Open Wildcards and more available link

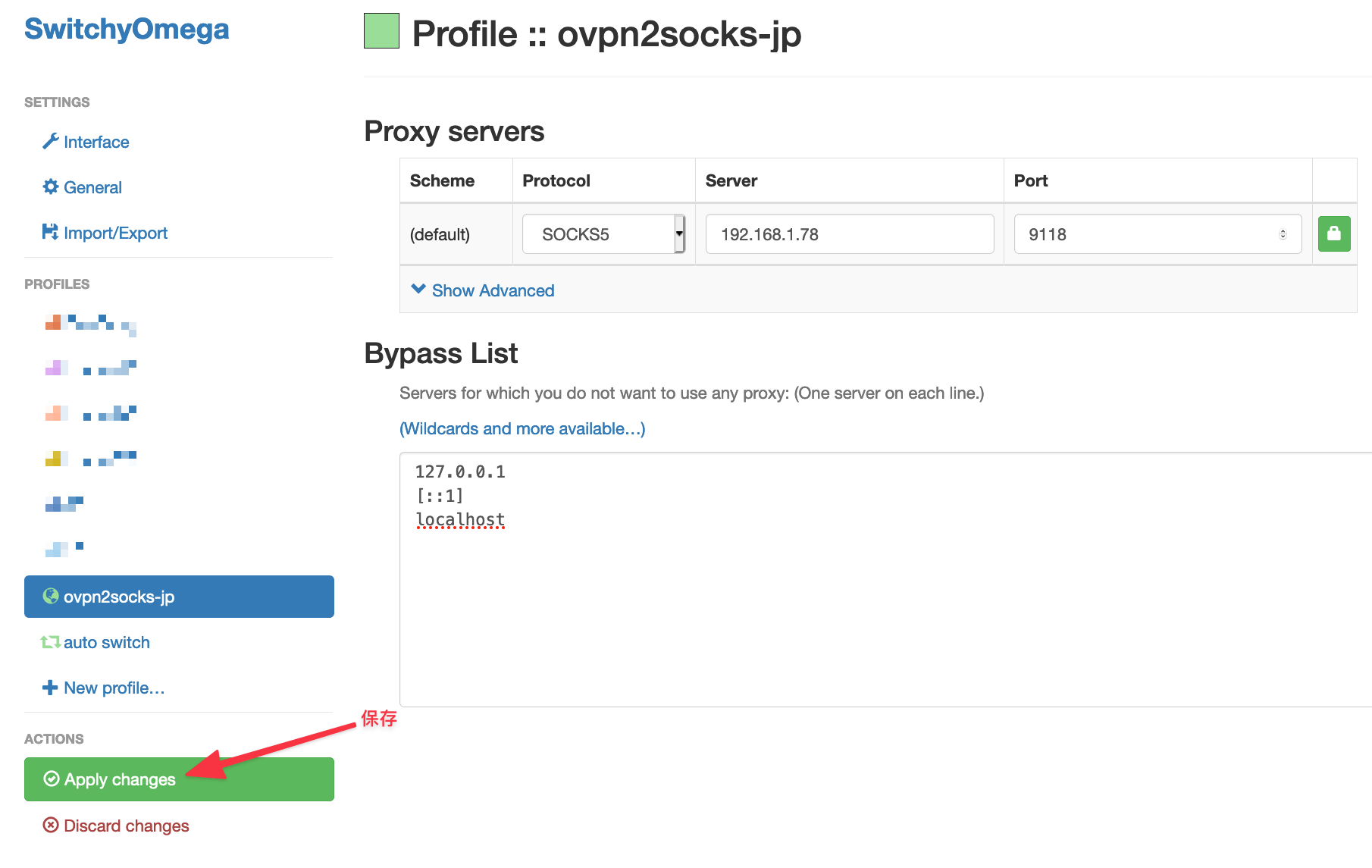[x=522, y=428]
